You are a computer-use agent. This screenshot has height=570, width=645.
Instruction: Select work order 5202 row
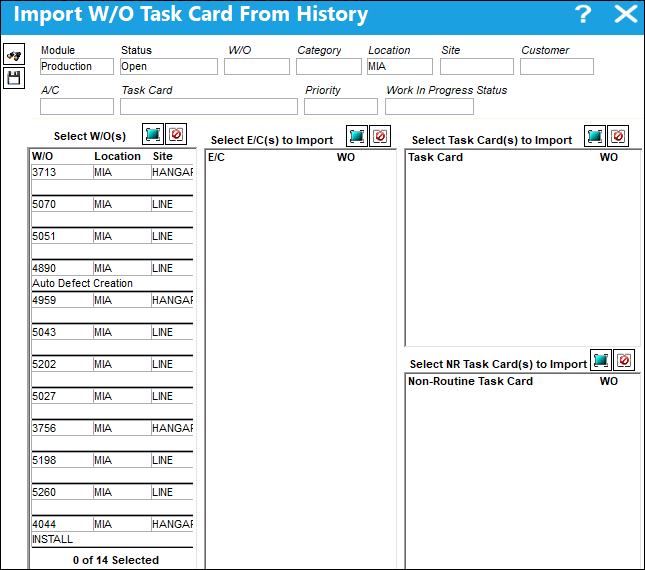point(112,364)
